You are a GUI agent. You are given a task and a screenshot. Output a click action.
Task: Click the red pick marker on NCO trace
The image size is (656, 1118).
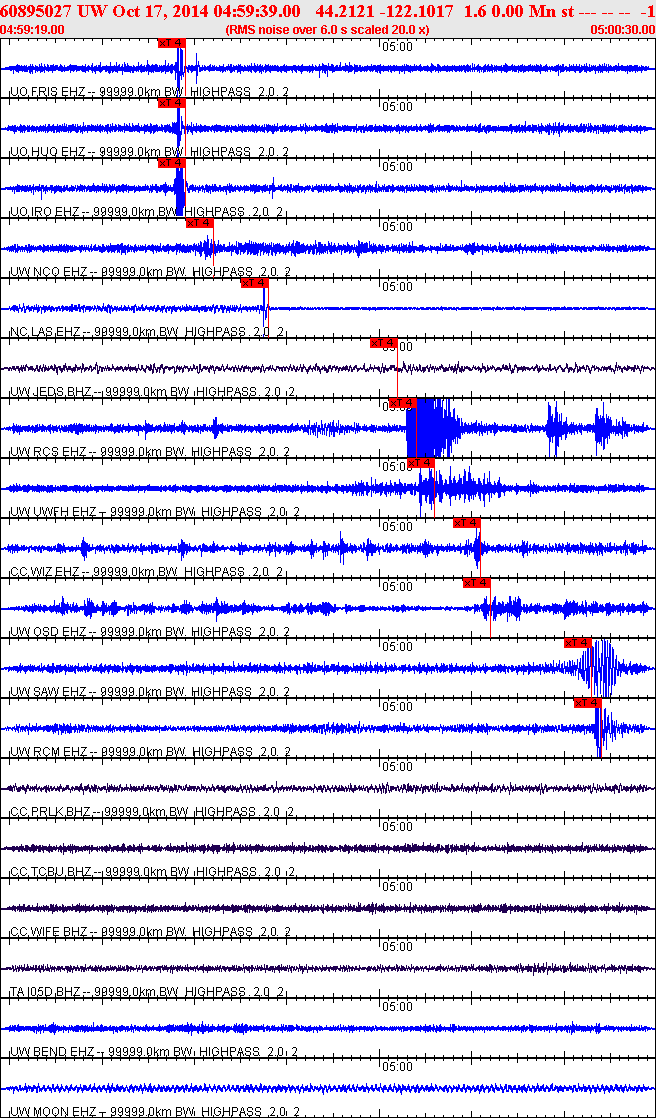click(x=199, y=222)
